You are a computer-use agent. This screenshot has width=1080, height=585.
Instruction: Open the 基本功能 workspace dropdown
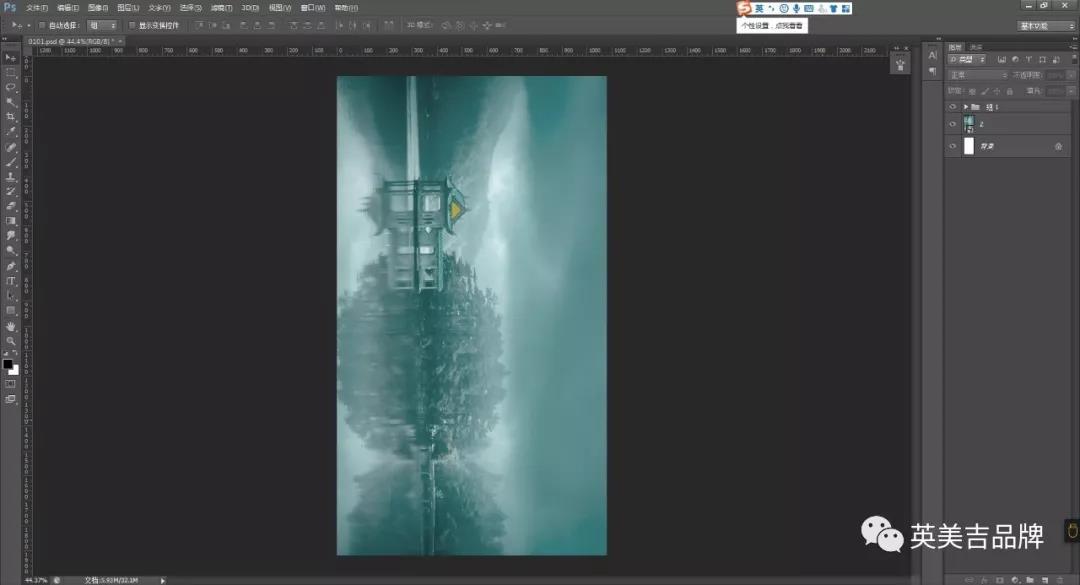pos(1047,25)
